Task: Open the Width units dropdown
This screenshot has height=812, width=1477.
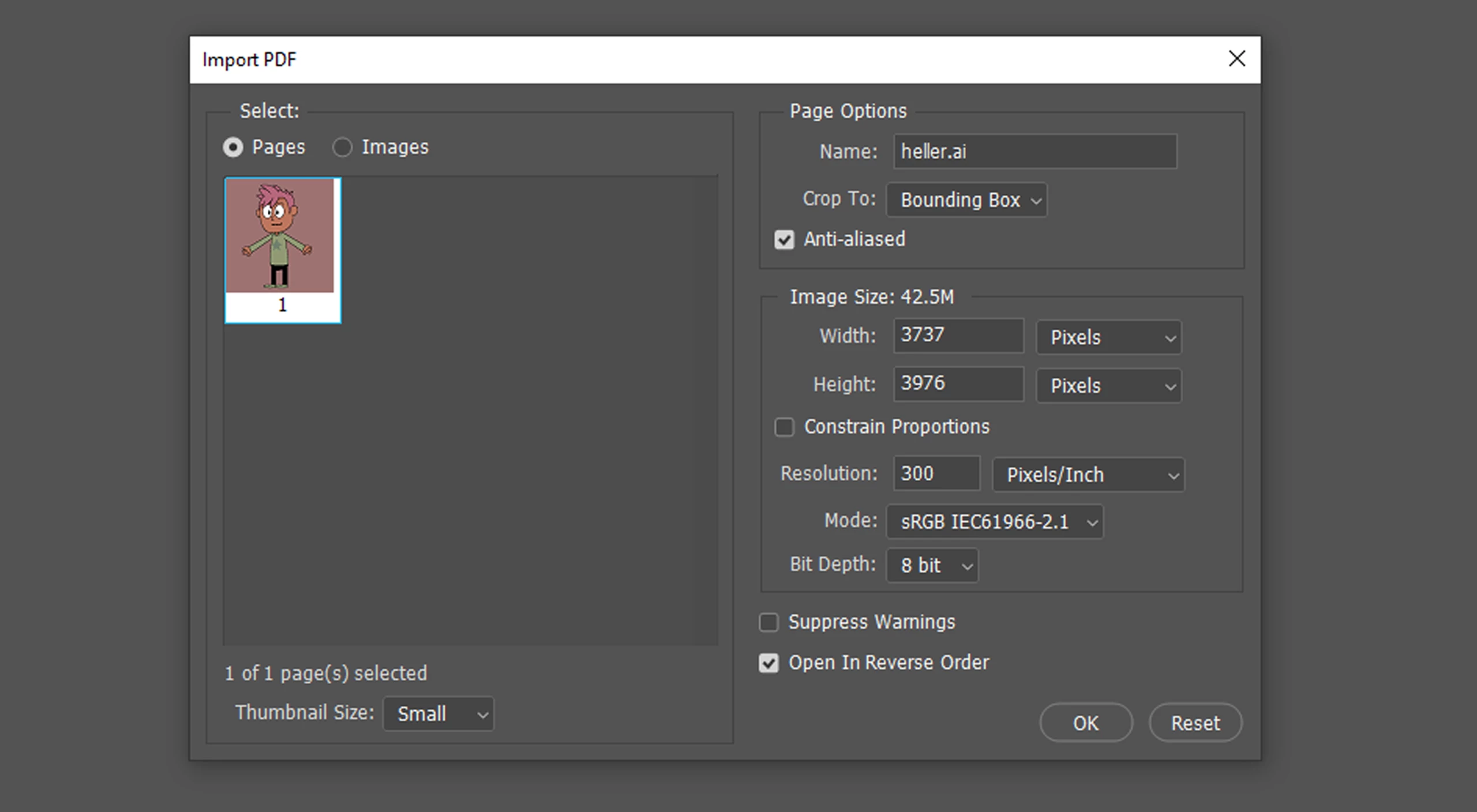Action: (x=1108, y=337)
